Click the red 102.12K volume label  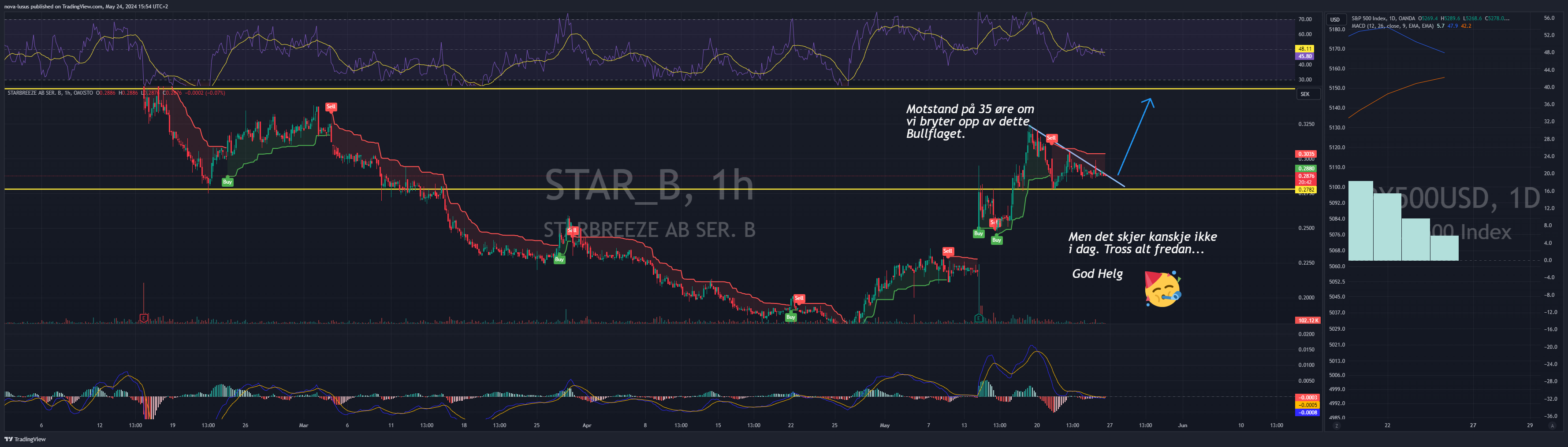[1307, 321]
